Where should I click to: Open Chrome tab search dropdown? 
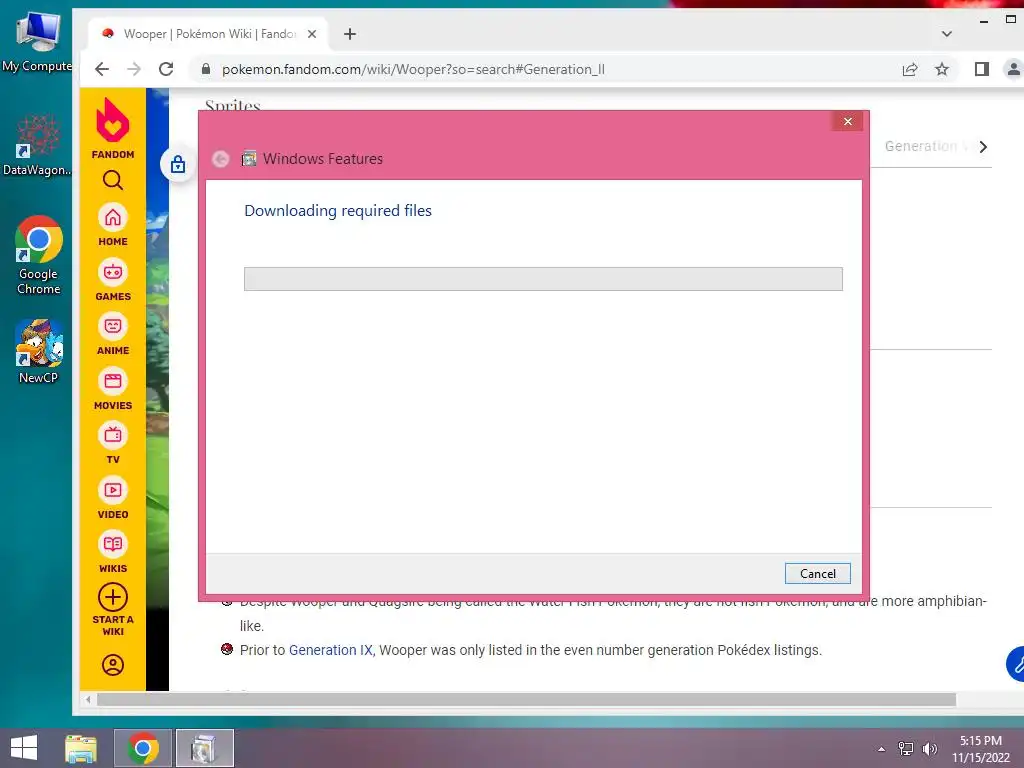click(x=946, y=34)
